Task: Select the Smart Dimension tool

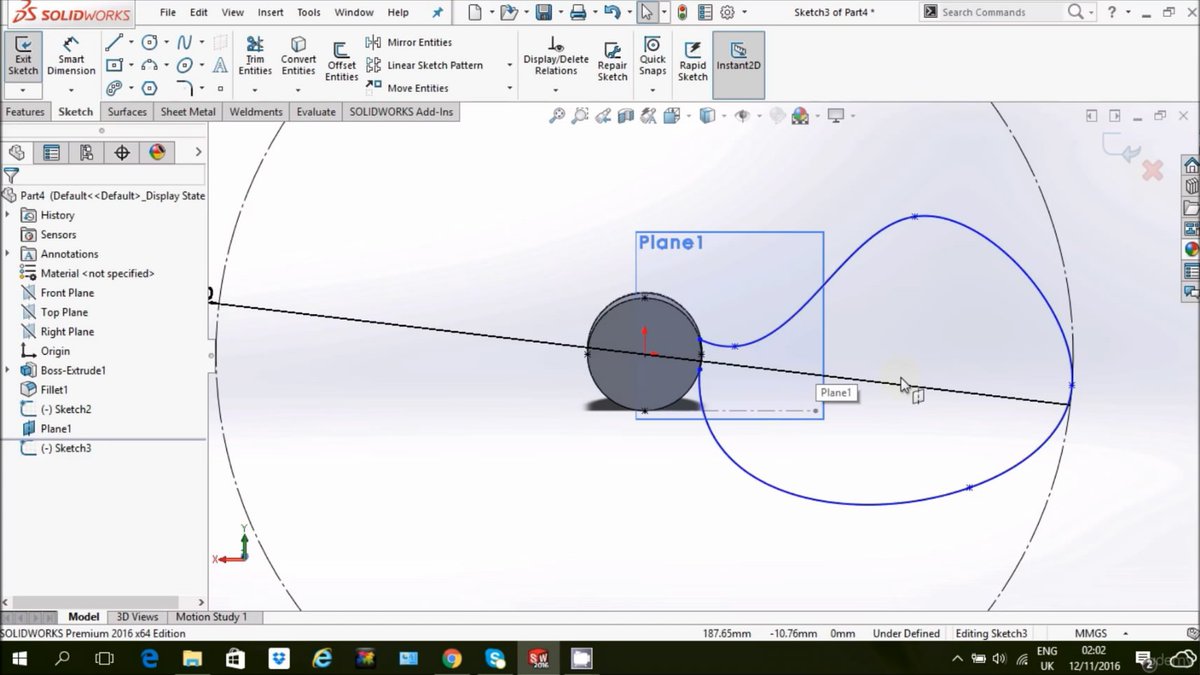Action: coord(71,57)
